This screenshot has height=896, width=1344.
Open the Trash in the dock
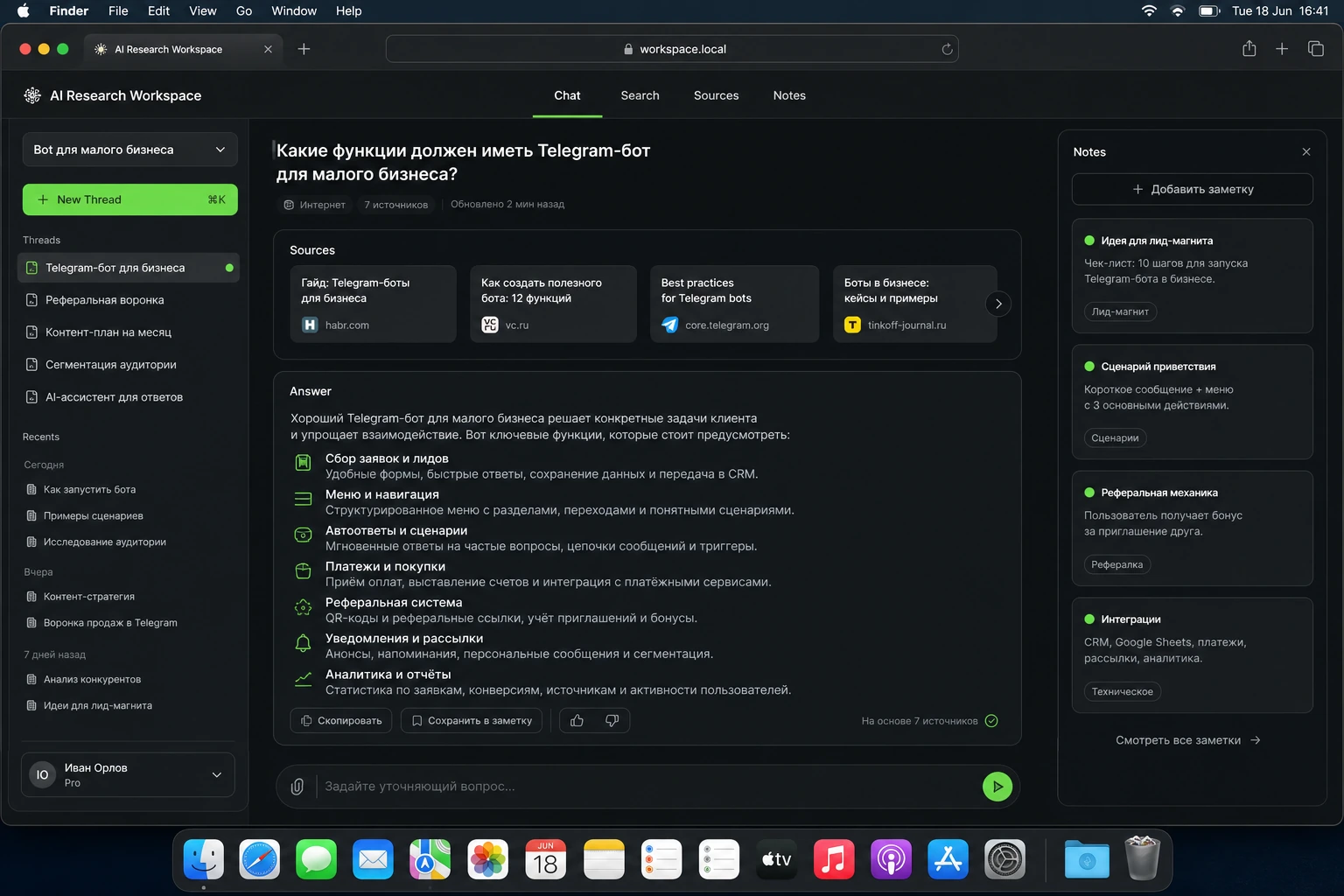point(1142,859)
